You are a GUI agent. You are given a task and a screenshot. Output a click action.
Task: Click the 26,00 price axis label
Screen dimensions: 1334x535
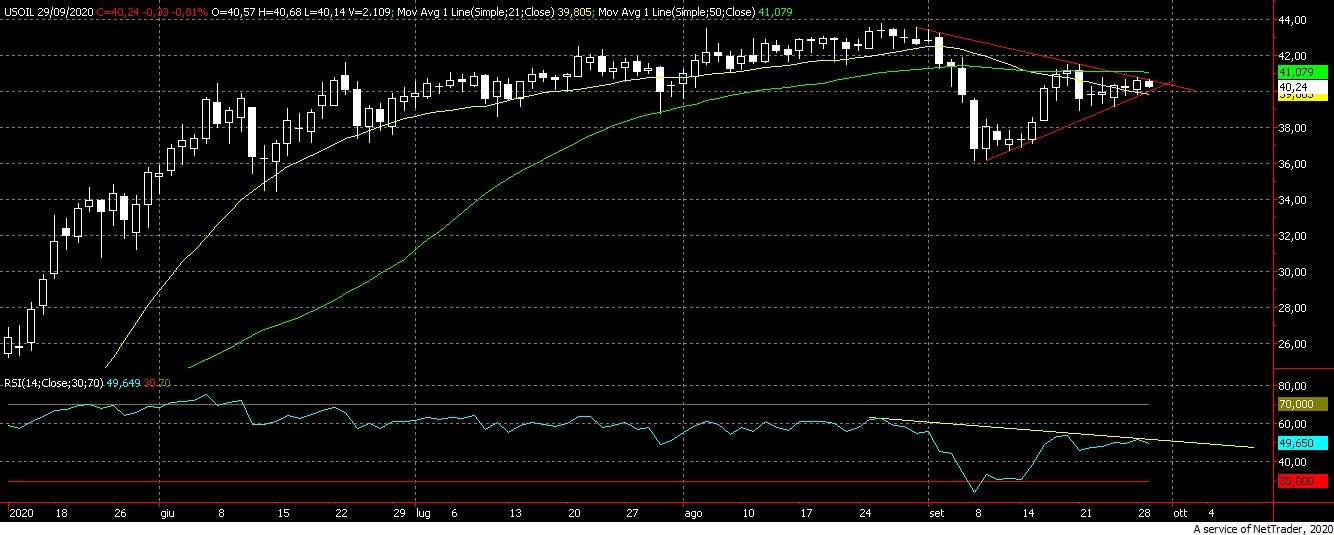pyautogui.click(x=1293, y=344)
